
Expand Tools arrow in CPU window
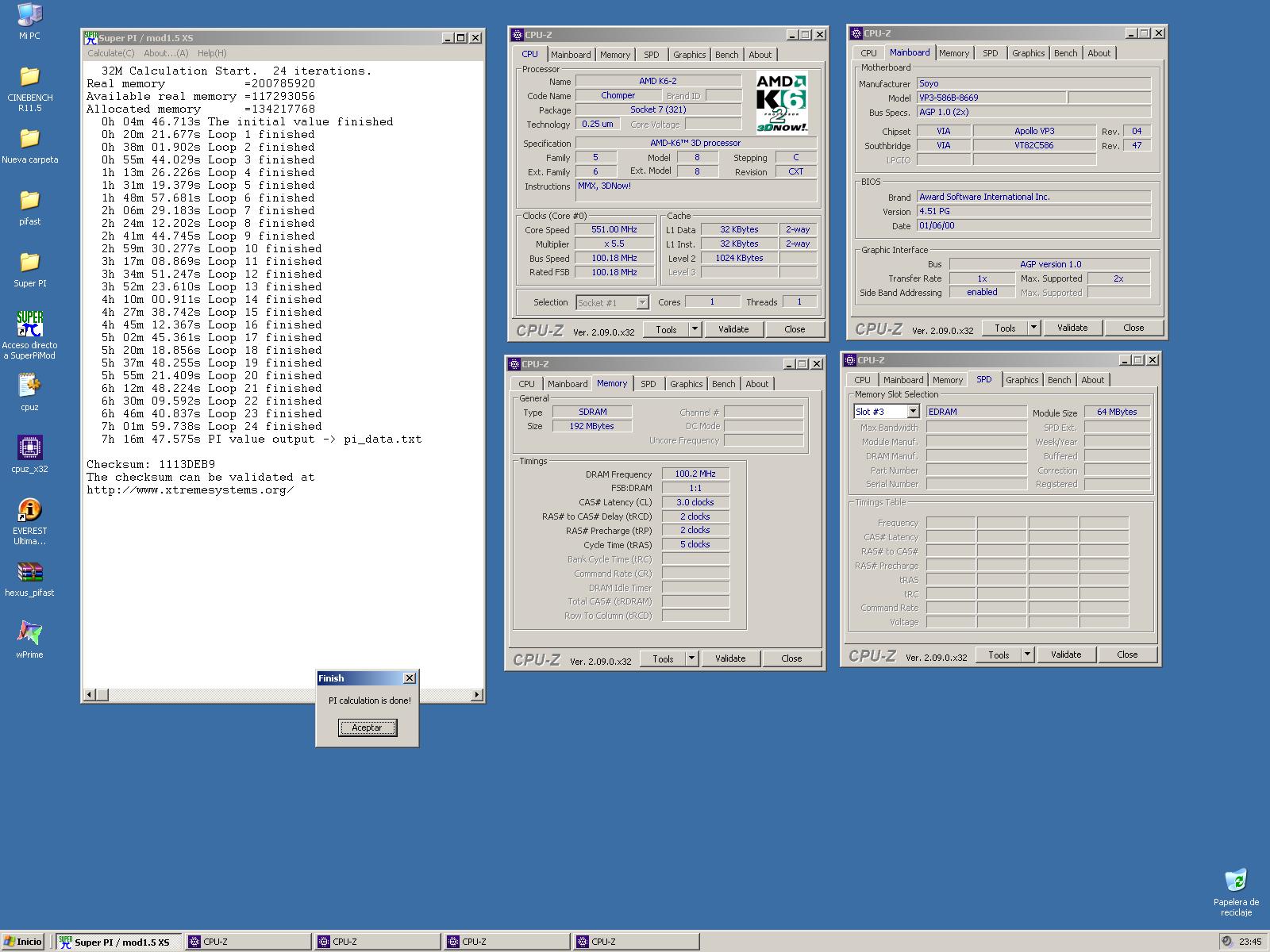[695, 329]
